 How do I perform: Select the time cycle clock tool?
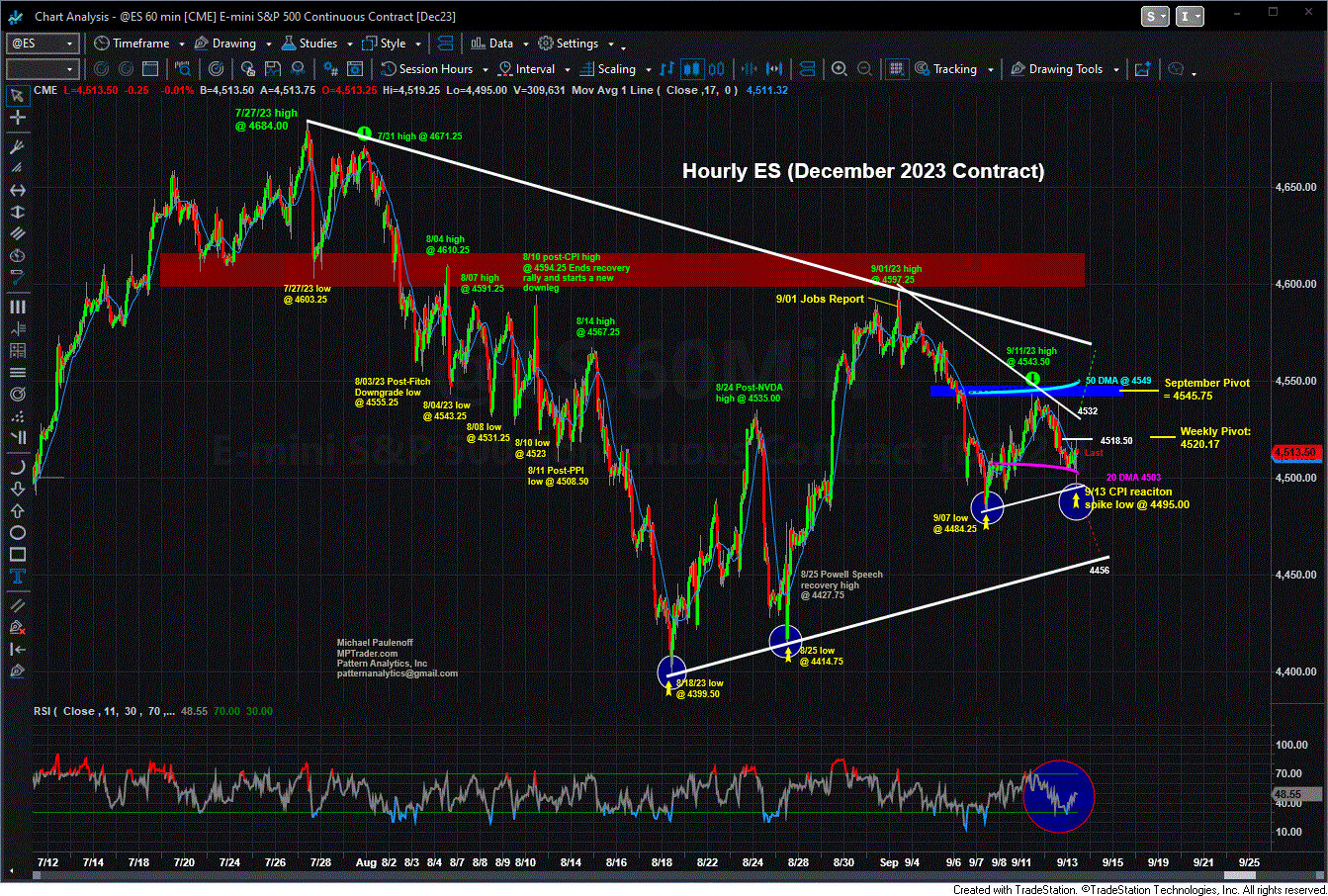18,255
